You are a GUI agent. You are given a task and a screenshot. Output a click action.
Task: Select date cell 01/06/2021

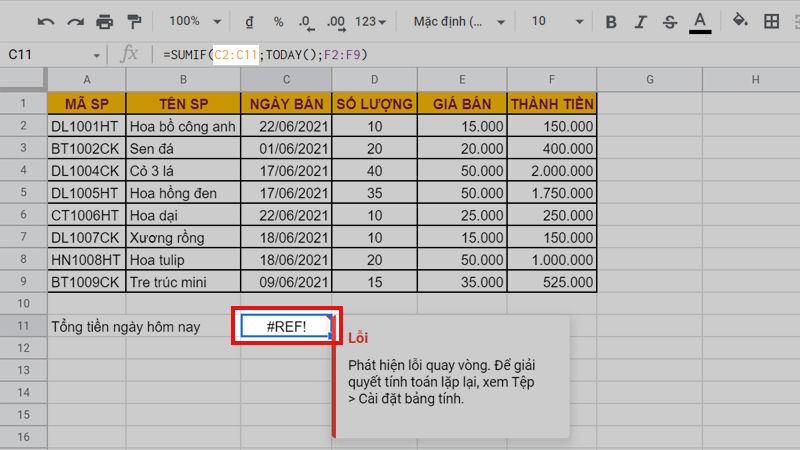pyautogui.click(x=286, y=148)
